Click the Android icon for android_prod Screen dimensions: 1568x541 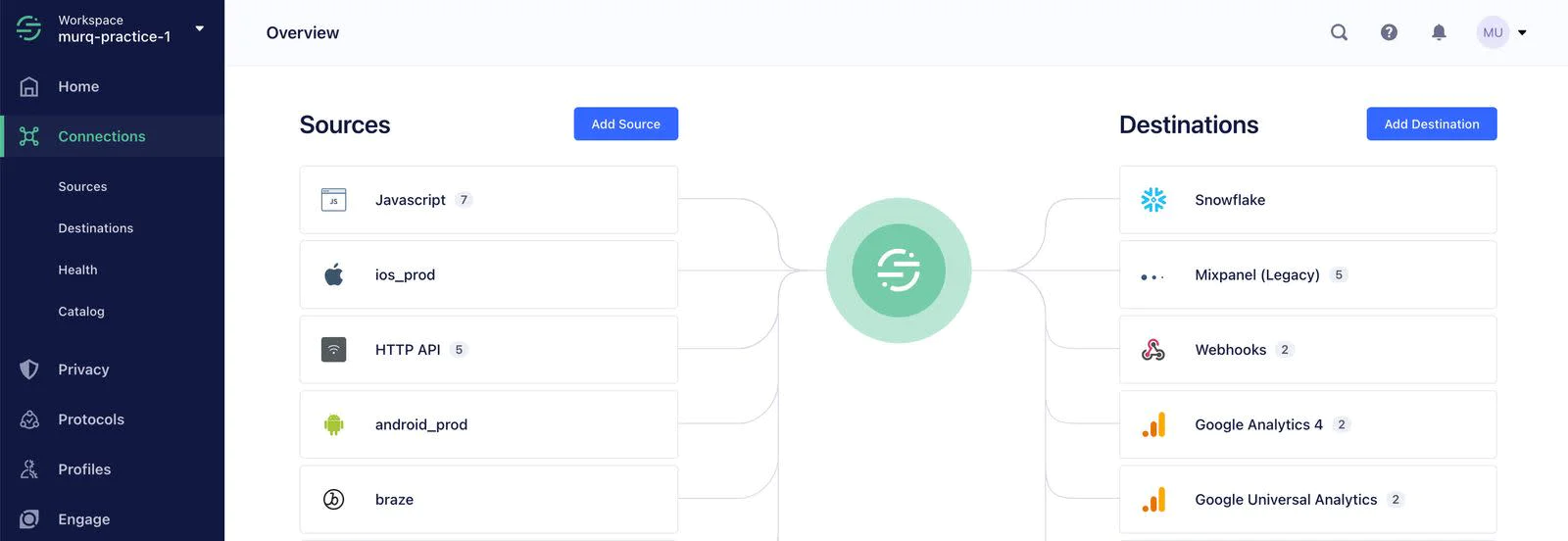pyautogui.click(x=334, y=424)
